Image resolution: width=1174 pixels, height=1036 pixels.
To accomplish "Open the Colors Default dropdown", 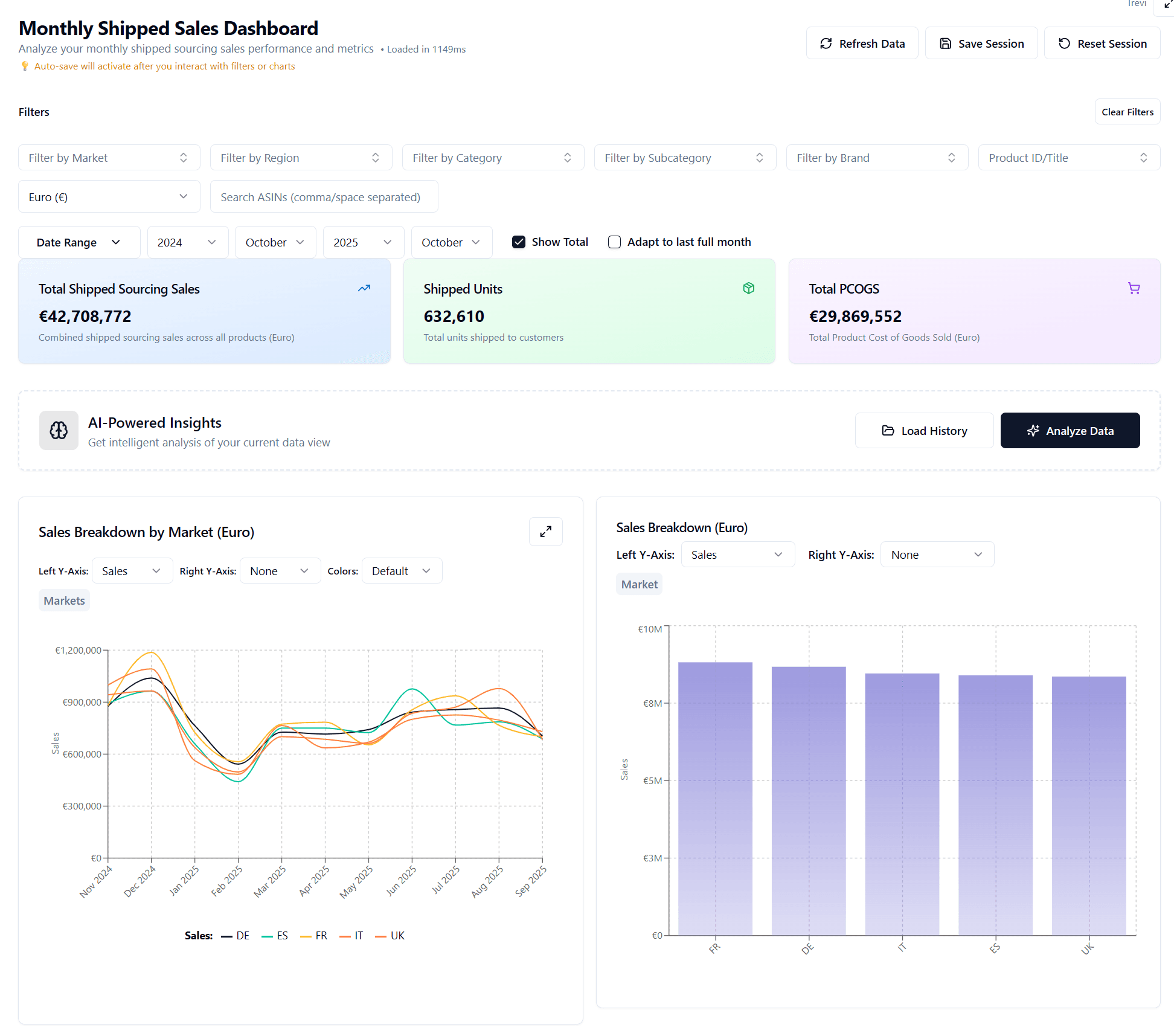I will tap(402, 571).
